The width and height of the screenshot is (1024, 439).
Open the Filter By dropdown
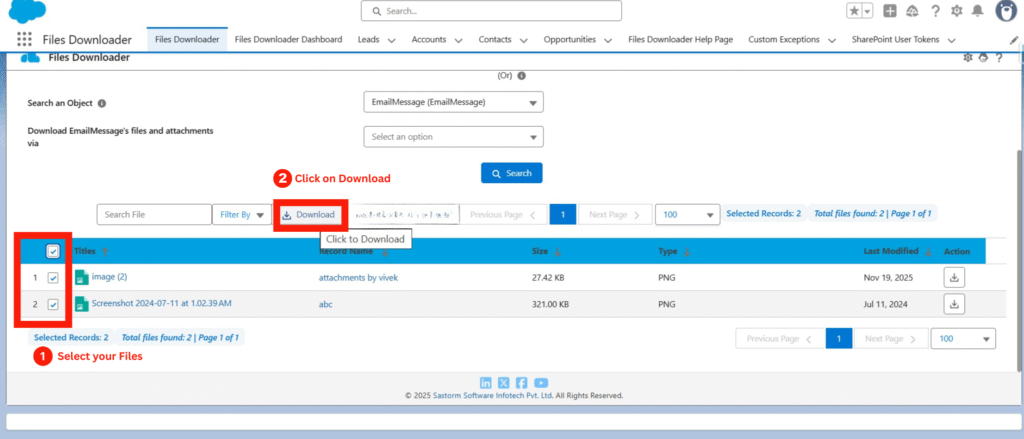click(242, 214)
